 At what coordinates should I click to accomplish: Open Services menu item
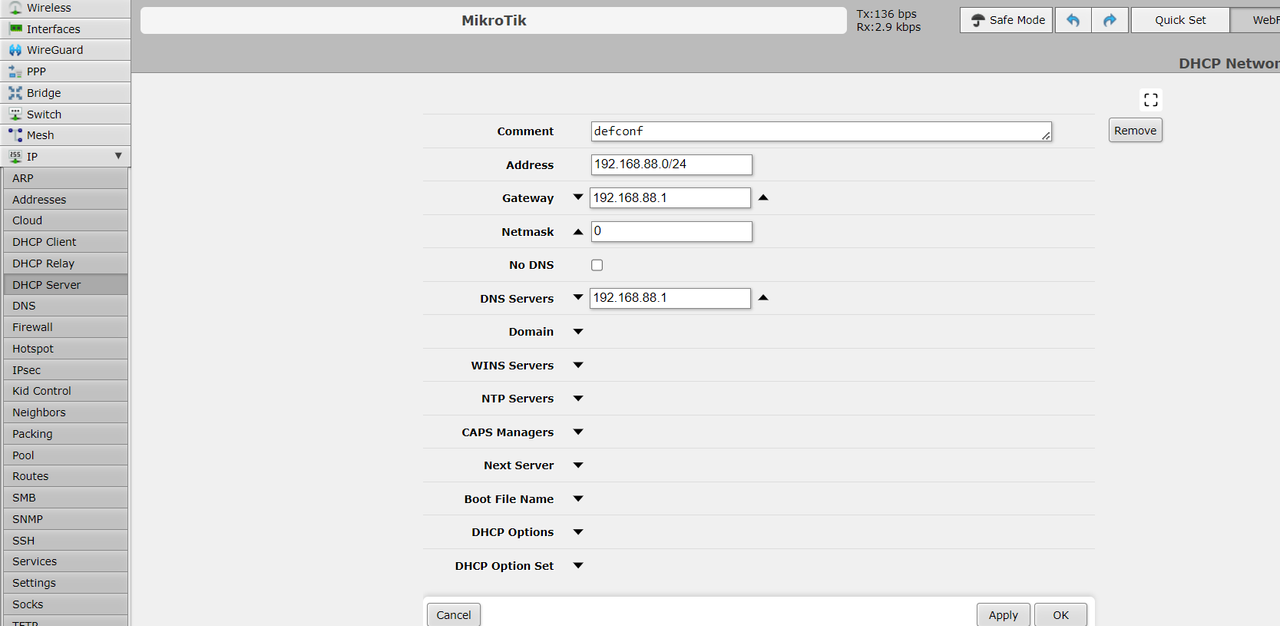click(x=65, y=562)
